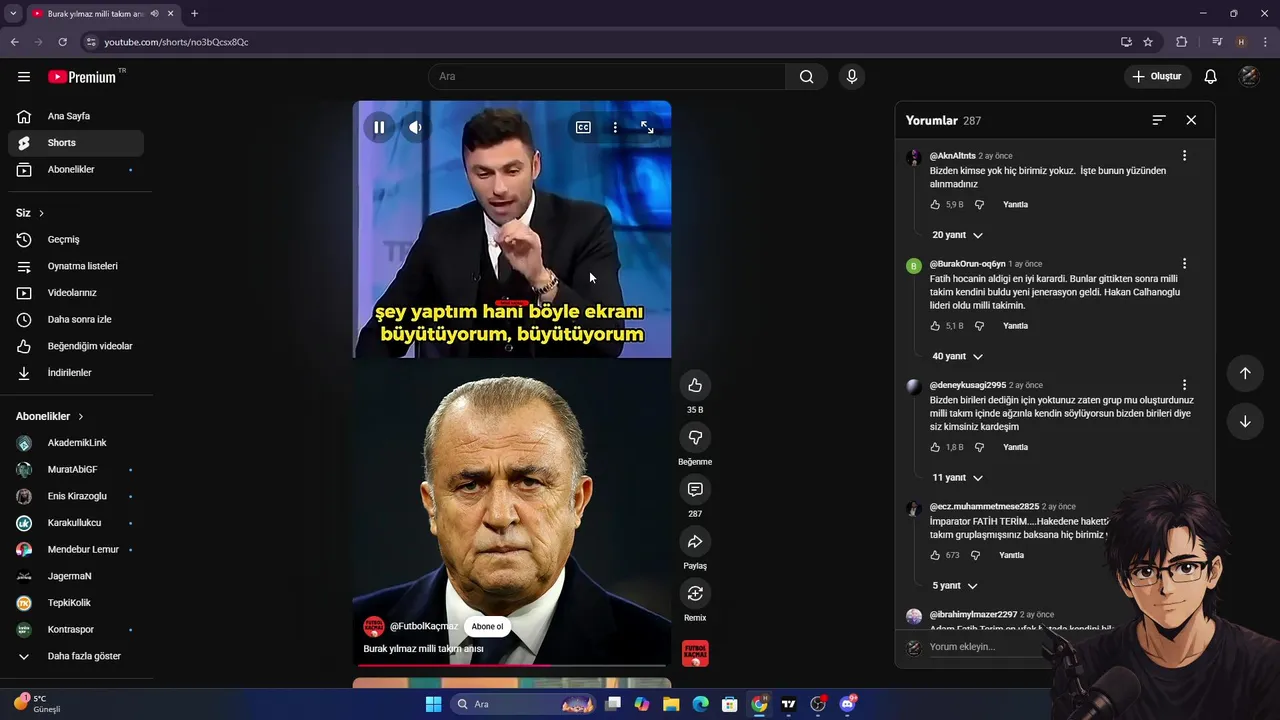Bookmark this page with the star icon

point(1148,42)
